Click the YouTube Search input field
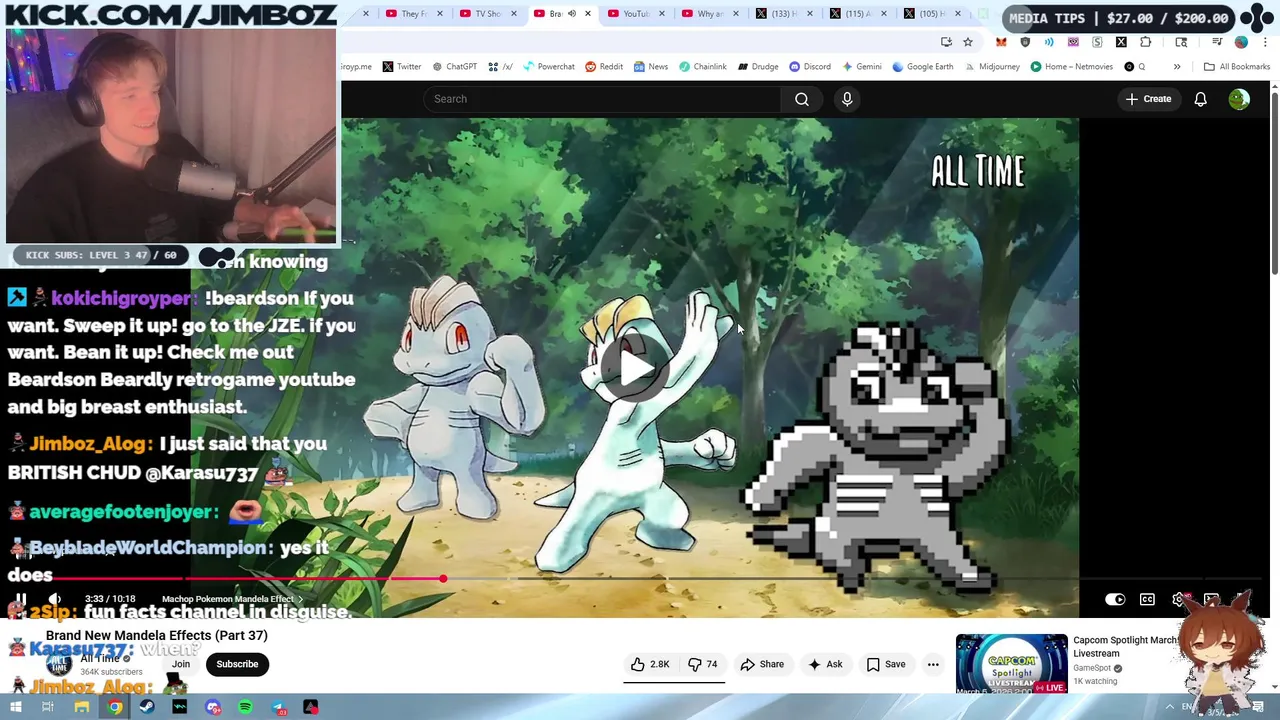Screen dimensions: 1280x720 (x=603, y=99)
